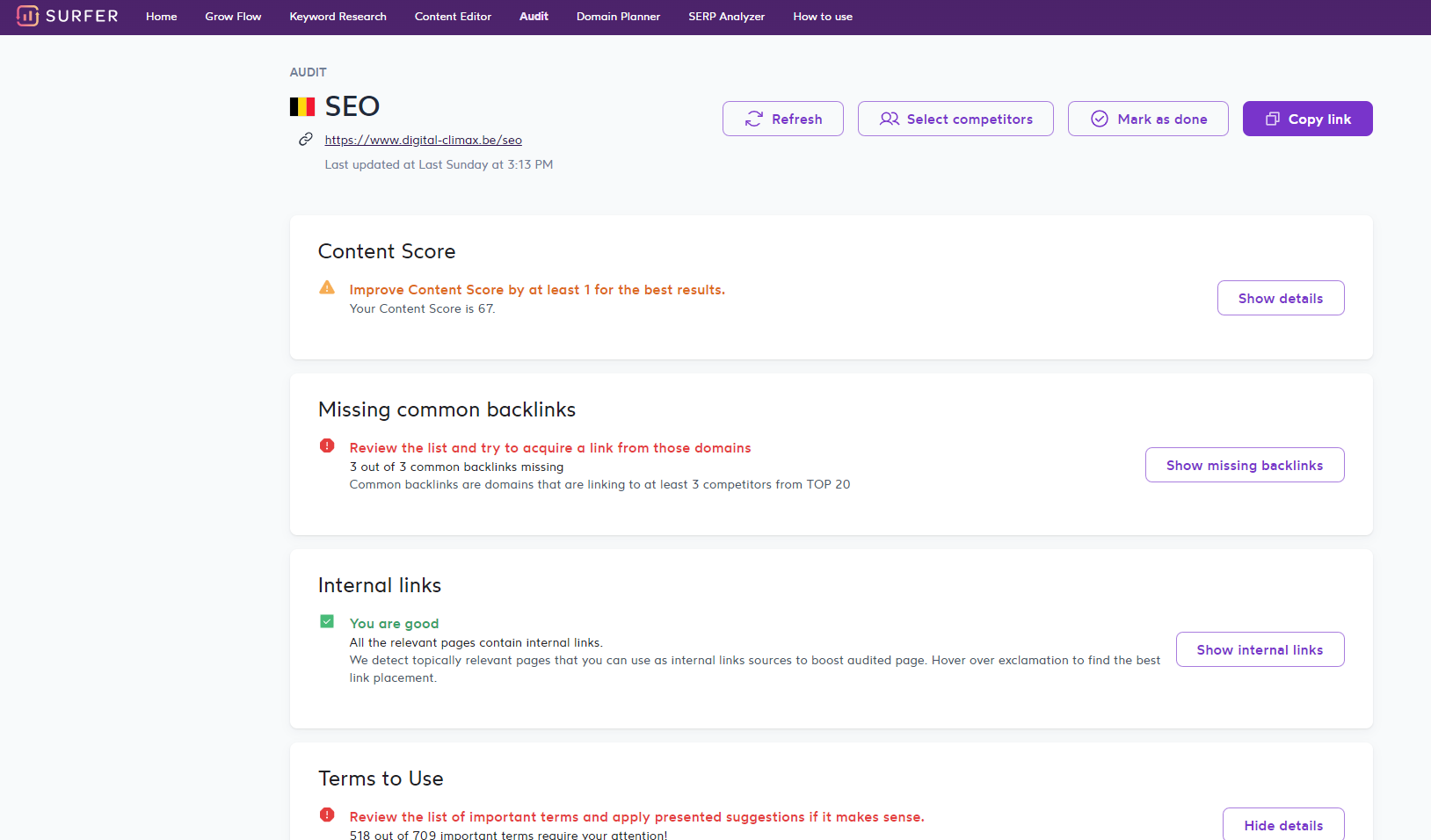1431x840 pixels.
Task: Click the 'SEO' page title
Action: point(352,106)
